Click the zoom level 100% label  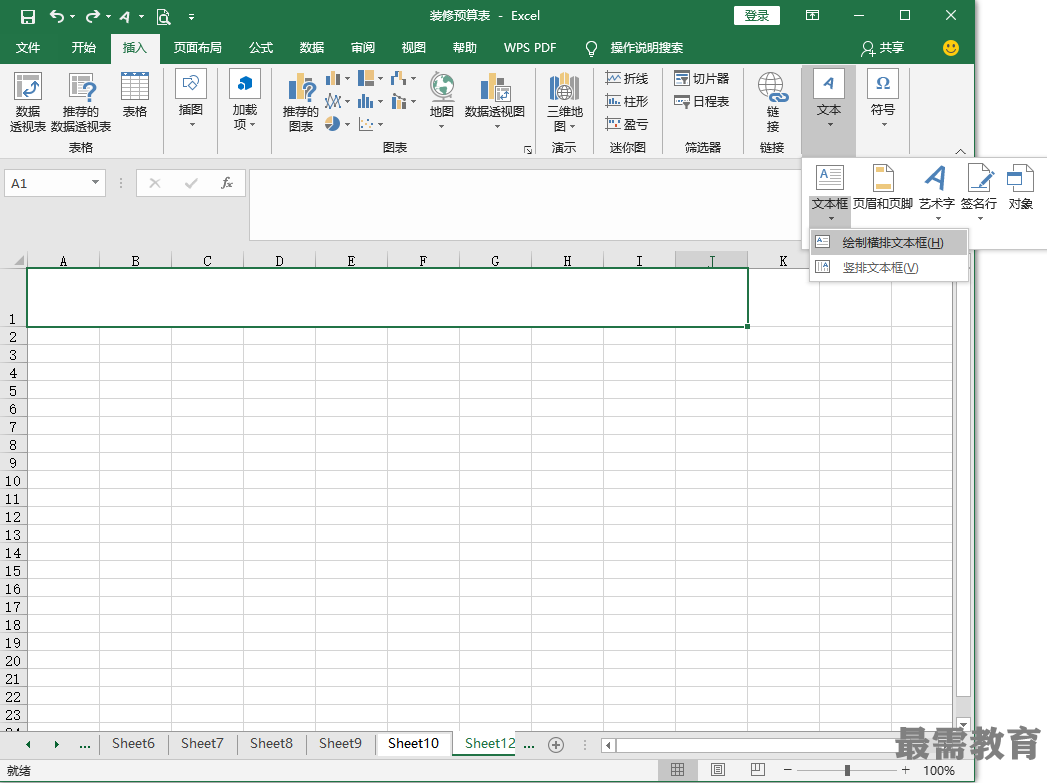tap(939, 770)
